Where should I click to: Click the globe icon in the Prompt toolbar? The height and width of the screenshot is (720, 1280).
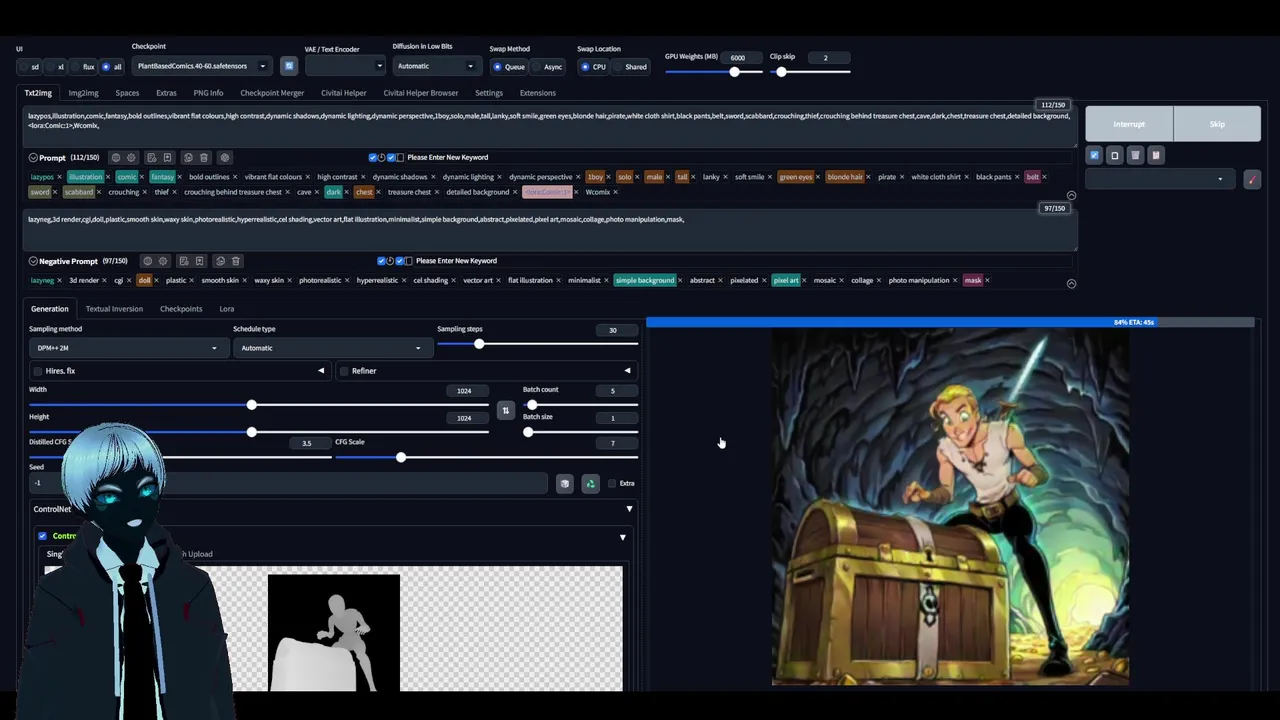(x=116, y=157)
